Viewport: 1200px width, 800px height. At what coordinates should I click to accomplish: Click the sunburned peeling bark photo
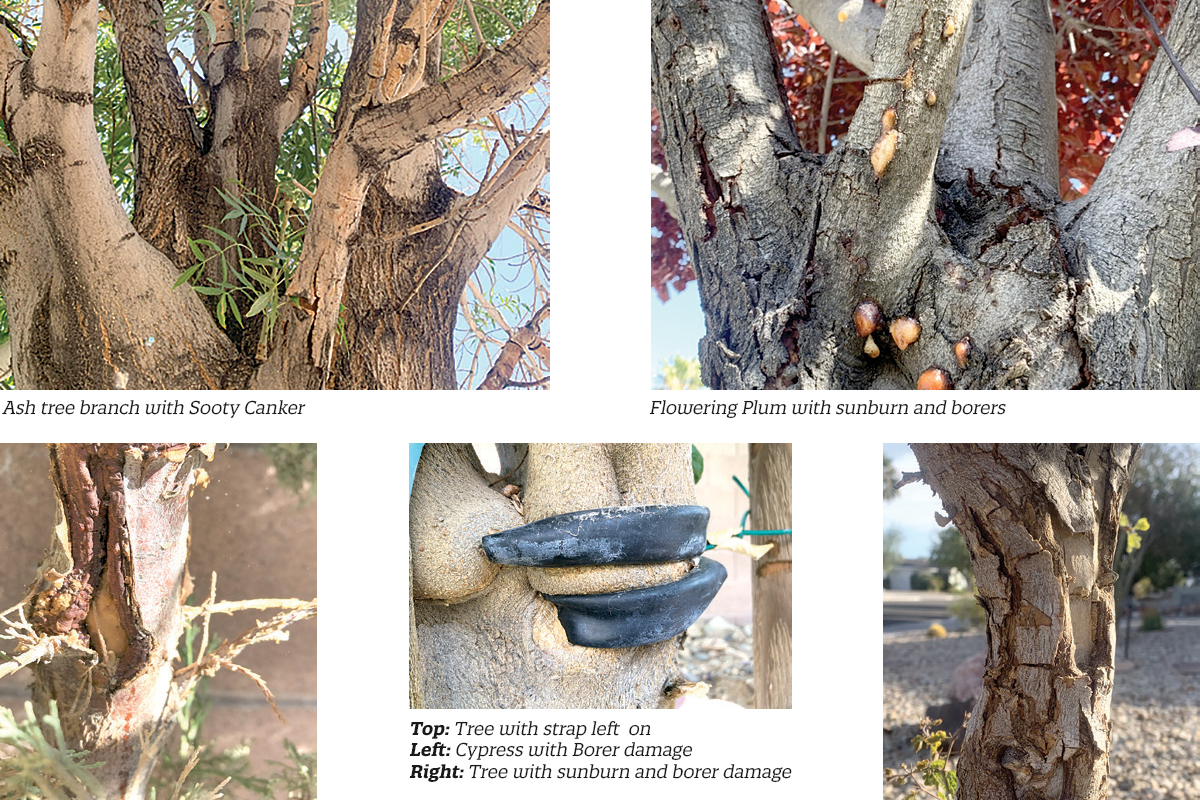tap(1041, 621)
